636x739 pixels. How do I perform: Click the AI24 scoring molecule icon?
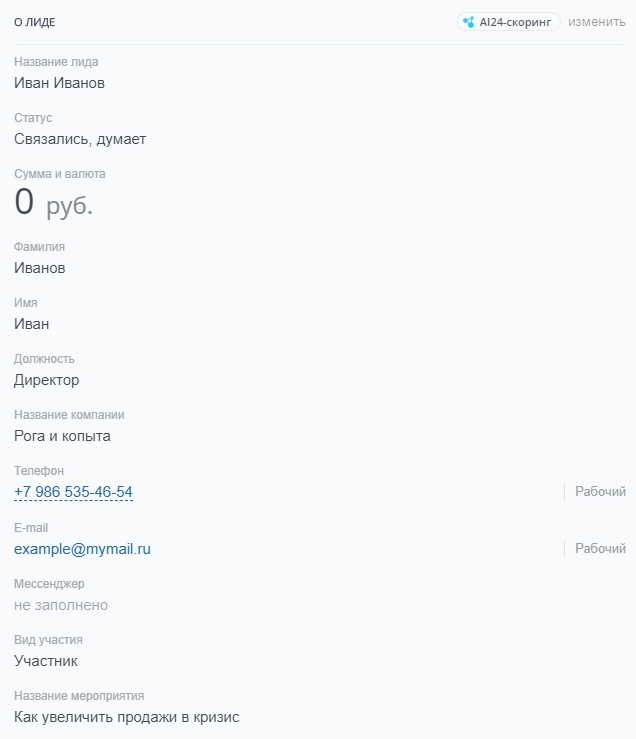coord(468,22)
